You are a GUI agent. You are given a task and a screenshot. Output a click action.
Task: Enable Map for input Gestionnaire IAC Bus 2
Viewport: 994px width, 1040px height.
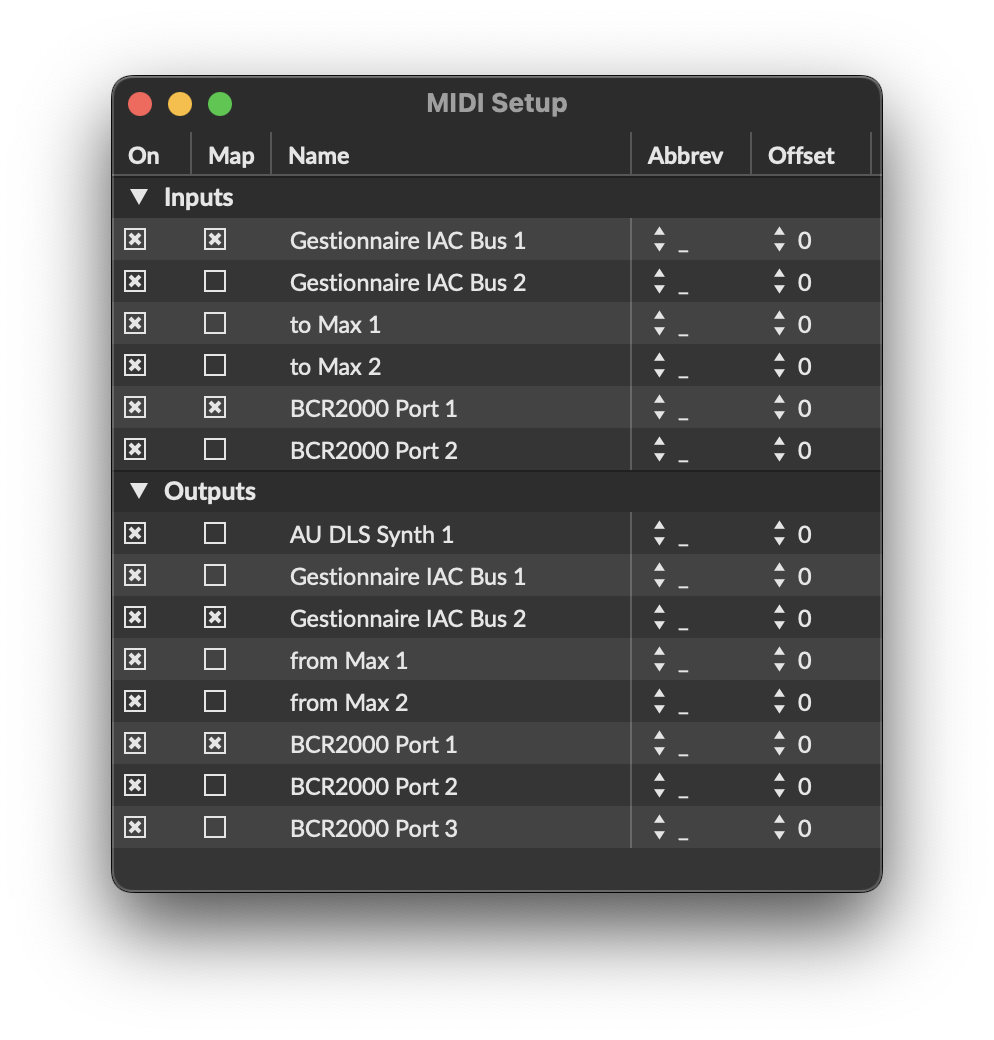pos(215,281)
